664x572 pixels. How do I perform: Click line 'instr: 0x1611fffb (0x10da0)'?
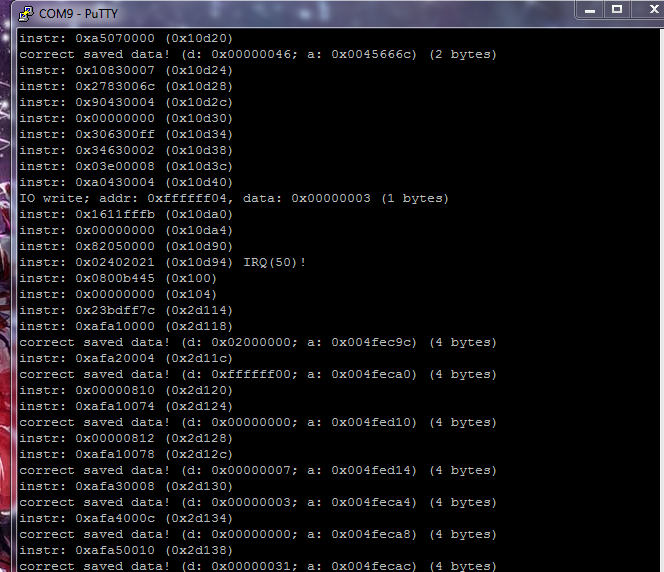tap(126, 215)
